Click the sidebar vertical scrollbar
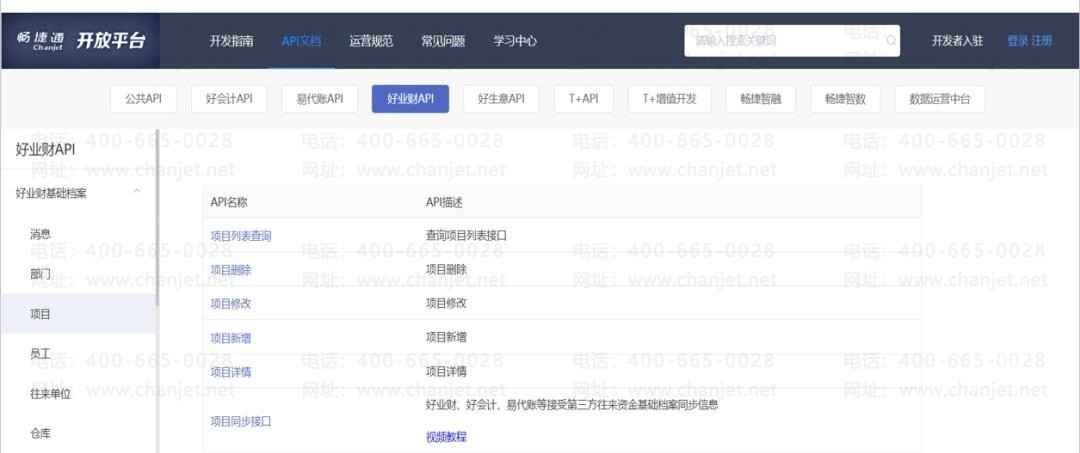This screenshot has width=1080, height=453. tap(157, 218)
